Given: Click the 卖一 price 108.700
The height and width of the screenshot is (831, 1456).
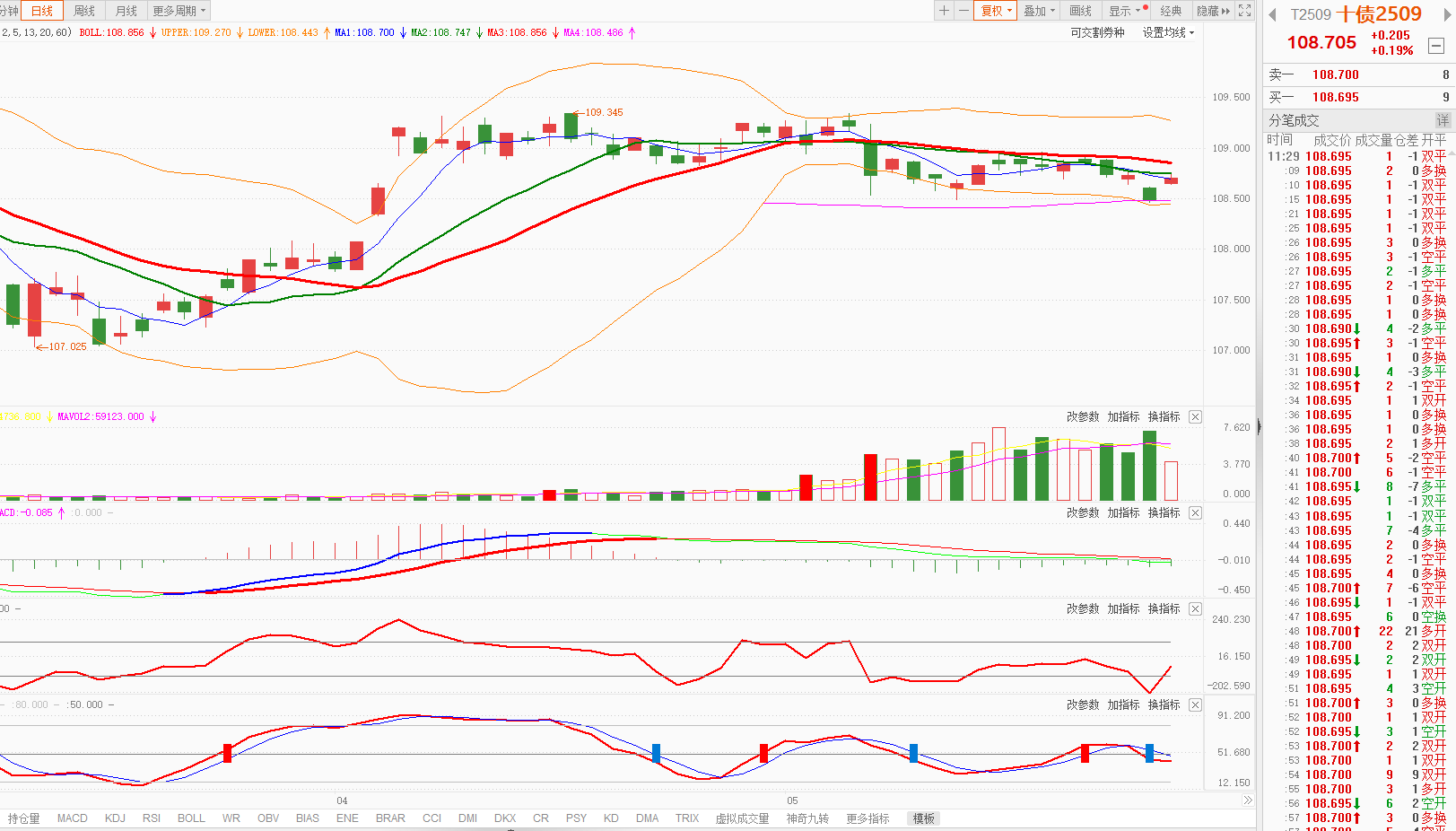Looking at the screenshot, I should coord(1335,74).
